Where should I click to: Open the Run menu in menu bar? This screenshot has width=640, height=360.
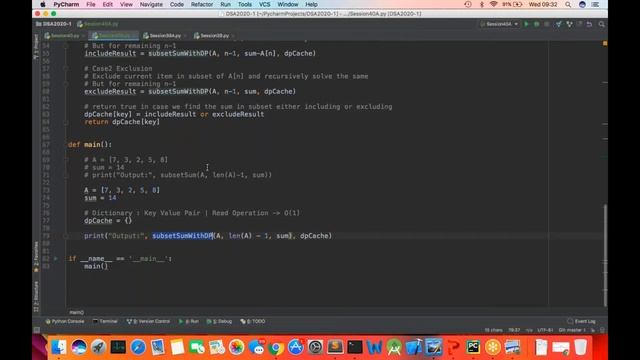[x=225, y=4]
